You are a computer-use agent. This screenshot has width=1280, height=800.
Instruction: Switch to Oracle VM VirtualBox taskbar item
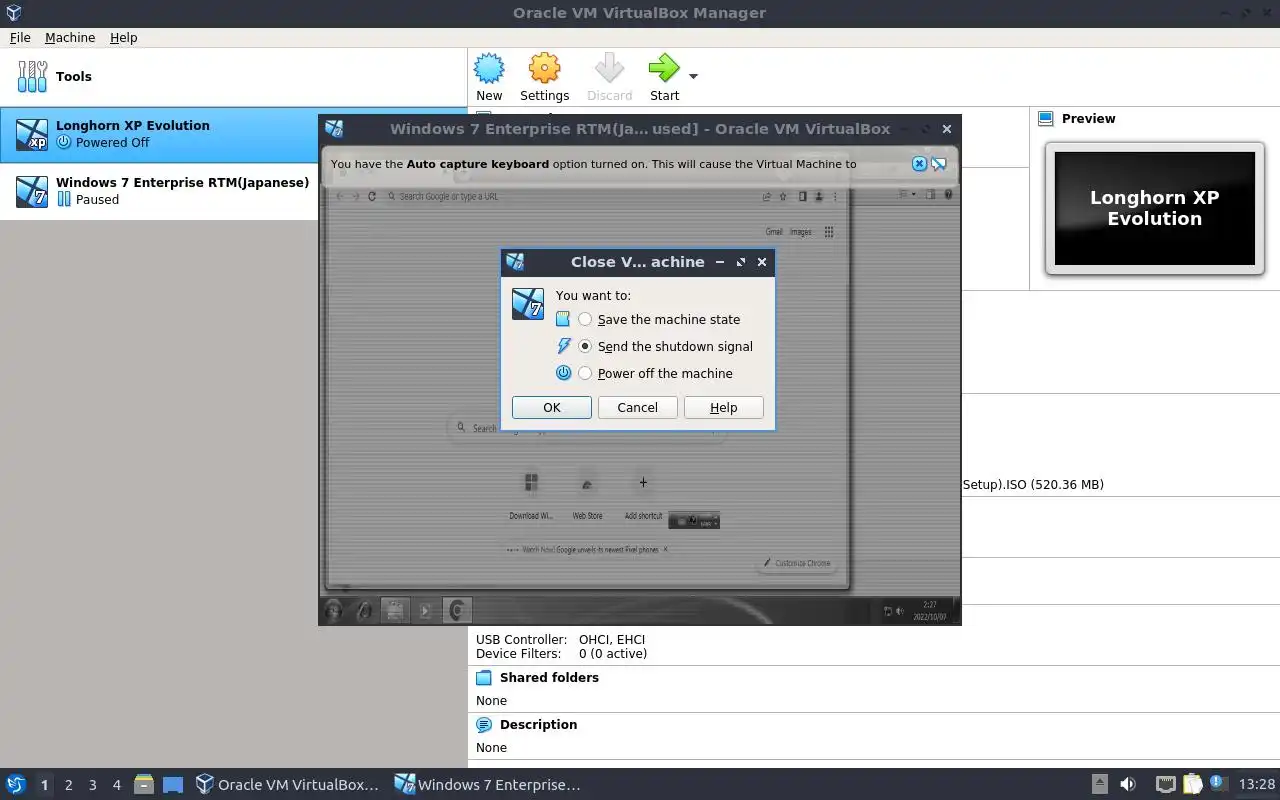[x=288, y=785]
